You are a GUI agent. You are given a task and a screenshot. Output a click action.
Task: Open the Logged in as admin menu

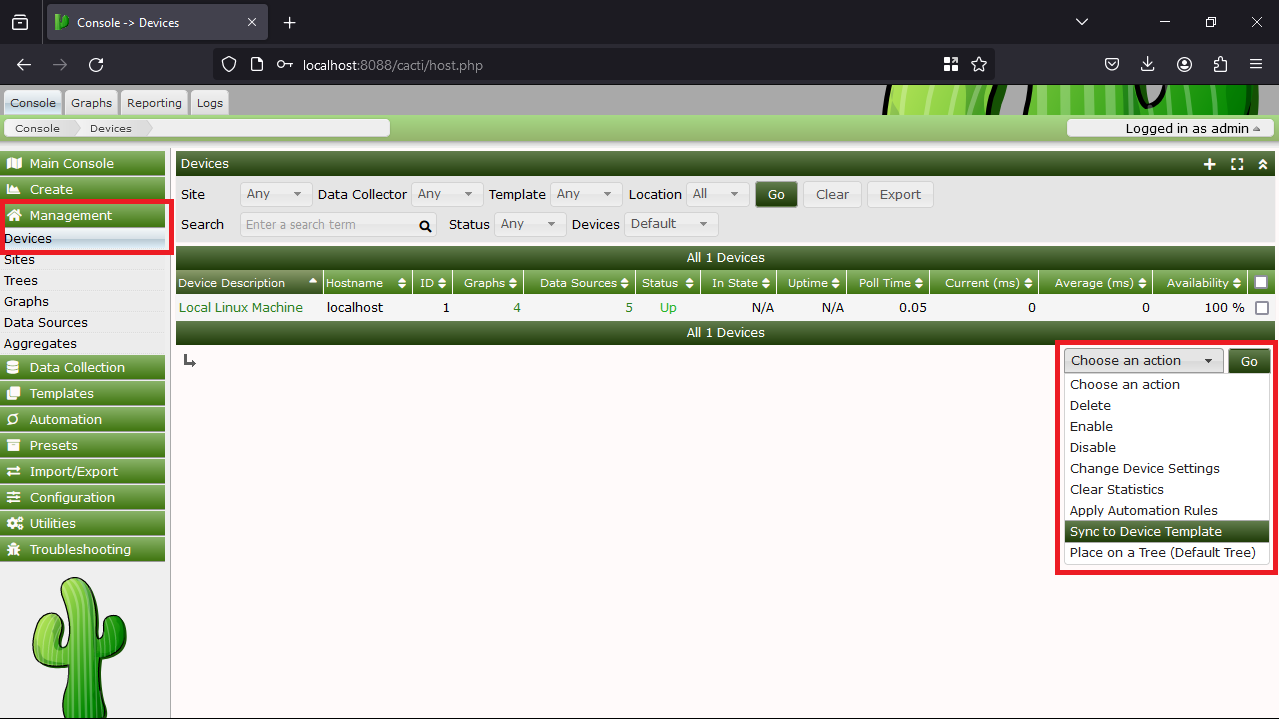click(1170, 128)
